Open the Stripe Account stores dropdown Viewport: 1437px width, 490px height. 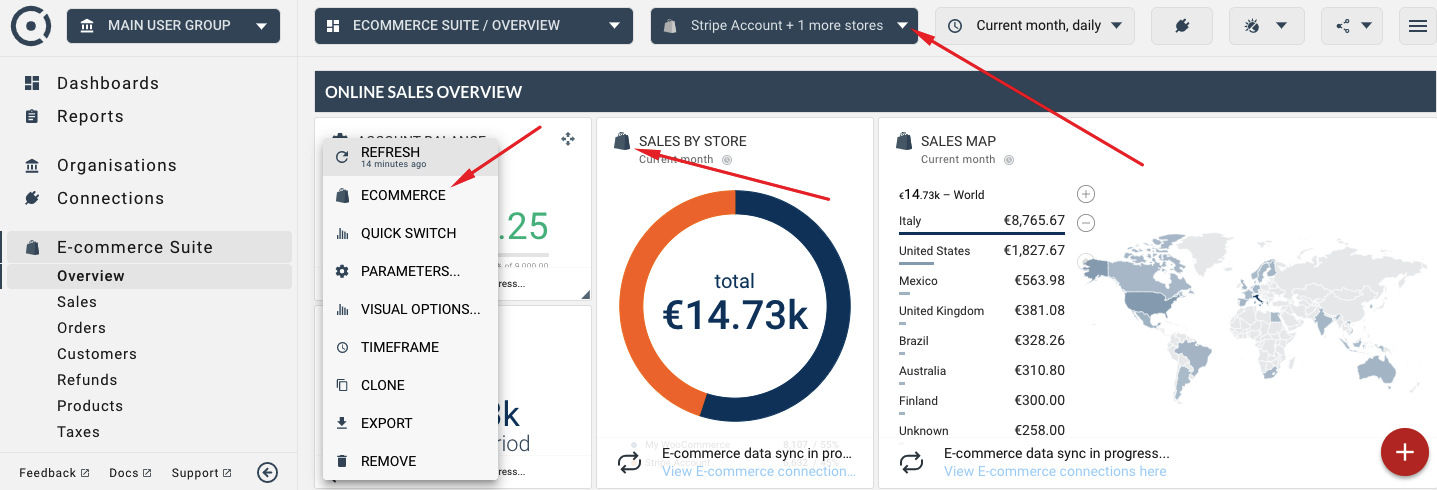pyautogui.click(x=784, y=26)
